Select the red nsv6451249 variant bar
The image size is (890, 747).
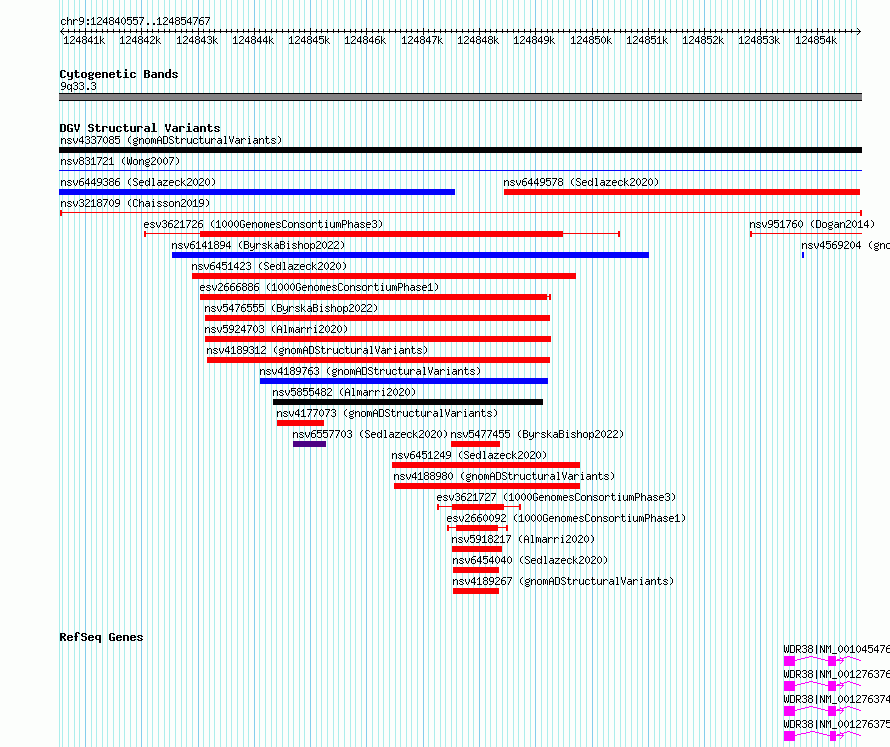(x=486, y=465)
